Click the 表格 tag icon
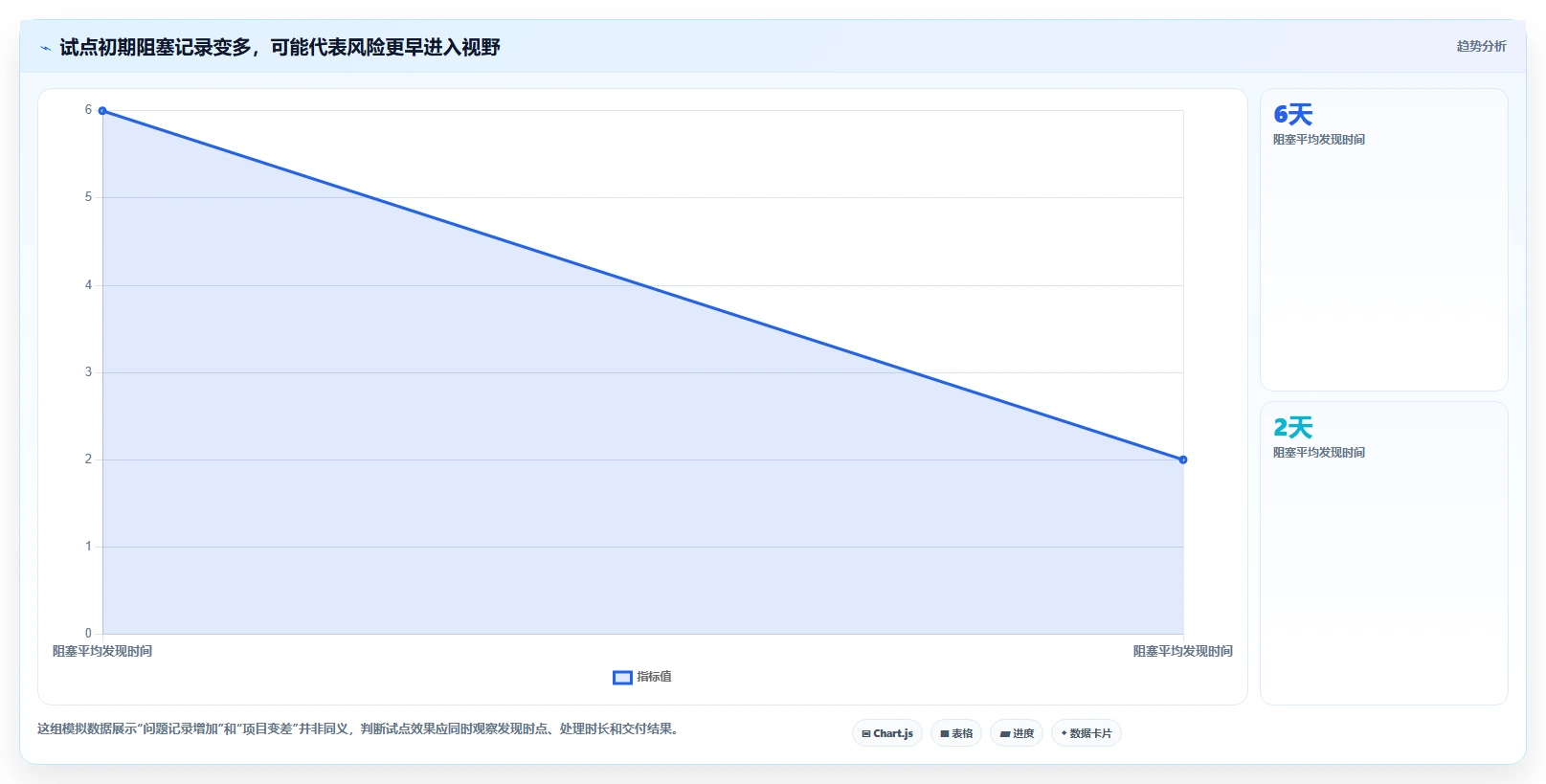The image size is (1546, 784). 945,733
